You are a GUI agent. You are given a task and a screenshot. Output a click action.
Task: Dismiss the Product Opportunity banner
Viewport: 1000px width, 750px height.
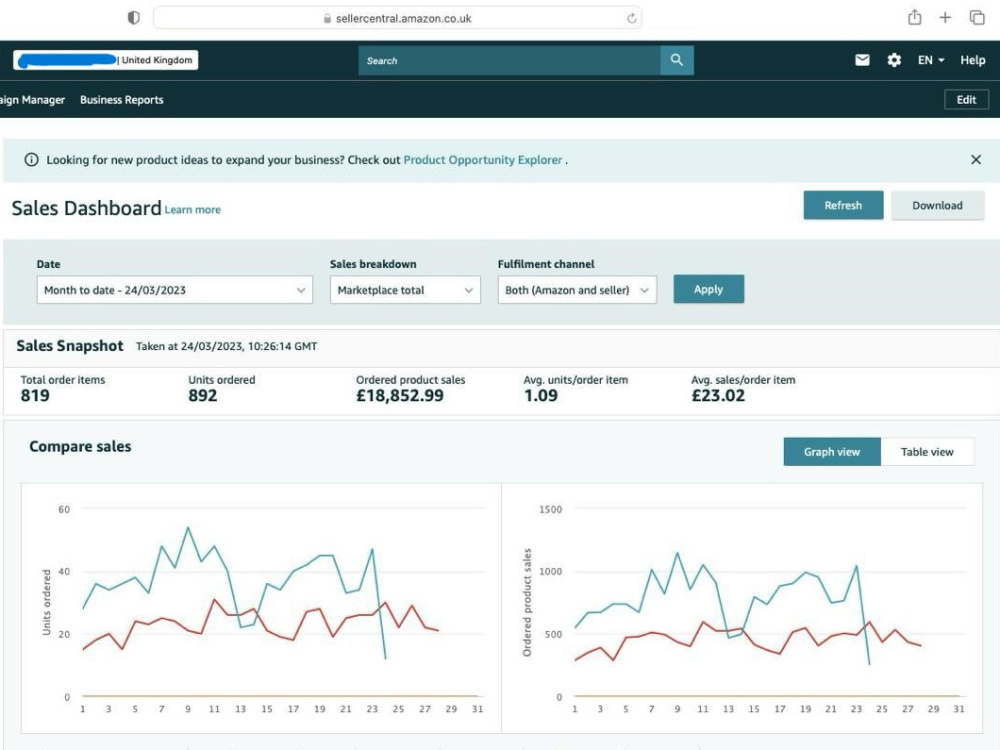point(976,159)
